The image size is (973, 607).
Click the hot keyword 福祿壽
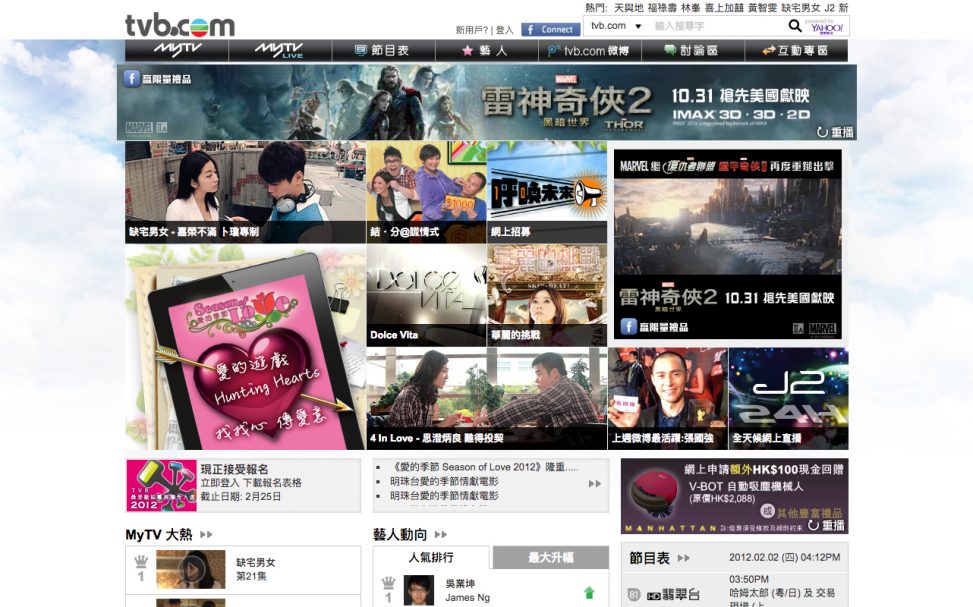[662, 7]
